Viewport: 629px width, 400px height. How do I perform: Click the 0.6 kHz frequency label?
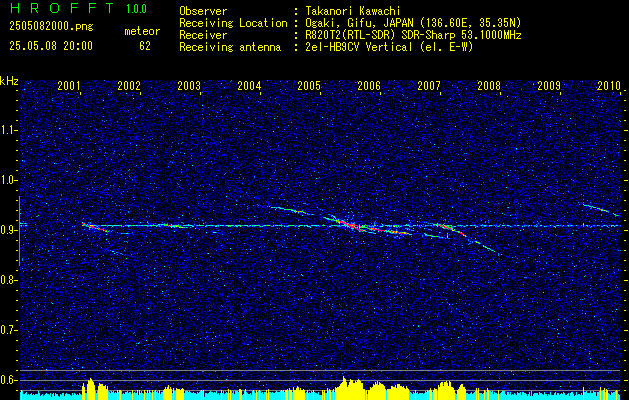pyautogui.click(x=8, y=380)
